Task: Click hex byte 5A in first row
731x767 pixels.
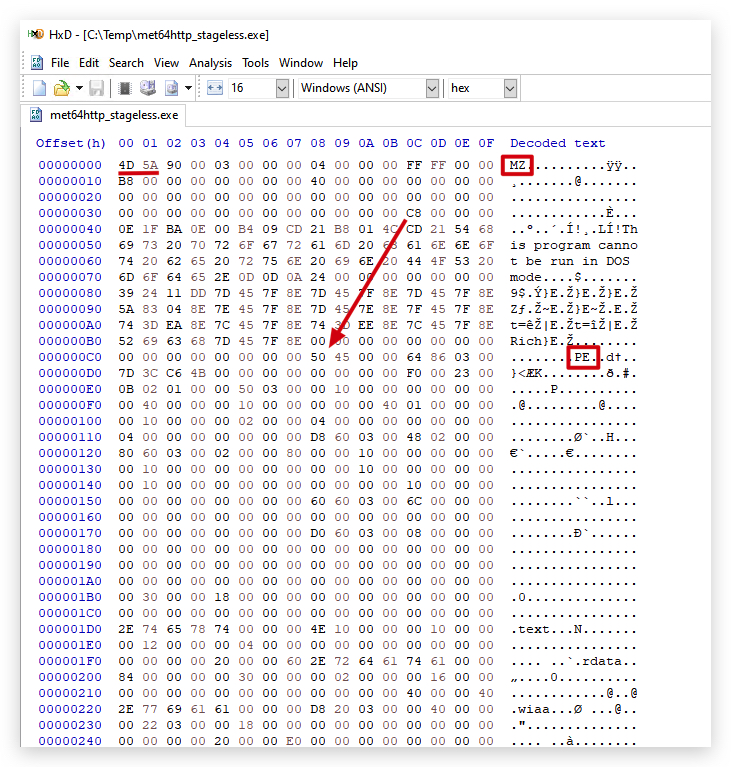Action: point(150,165)
